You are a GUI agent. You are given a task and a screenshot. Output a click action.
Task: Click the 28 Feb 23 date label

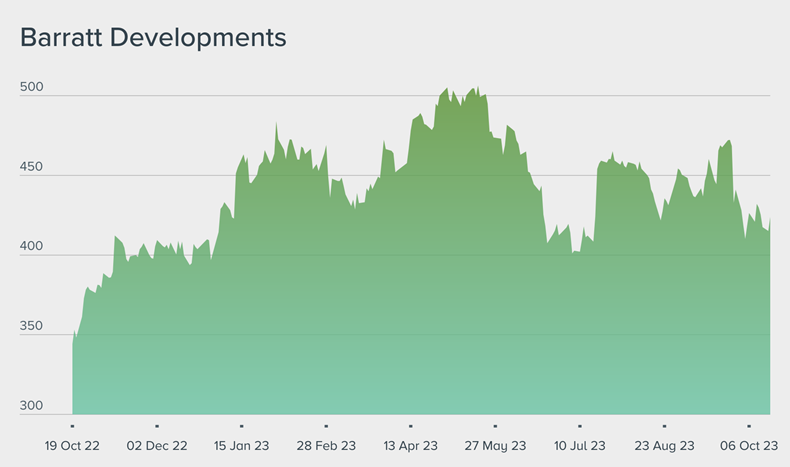tap(326, 445)
